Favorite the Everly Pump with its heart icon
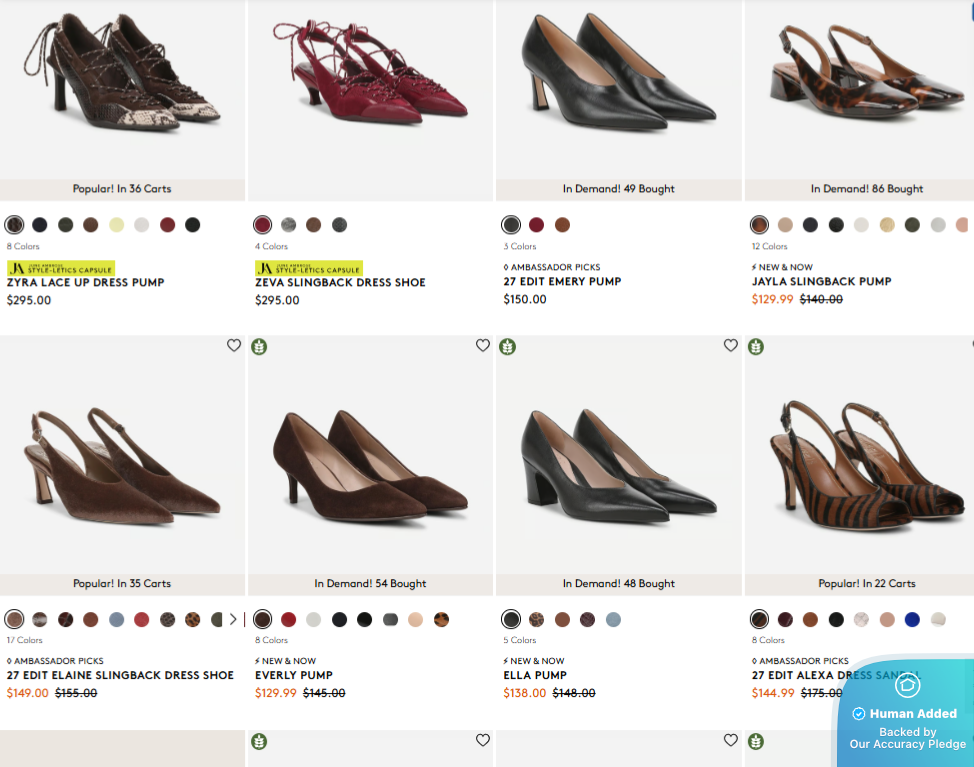The image size is (974, 767). (x=483, y=345)
